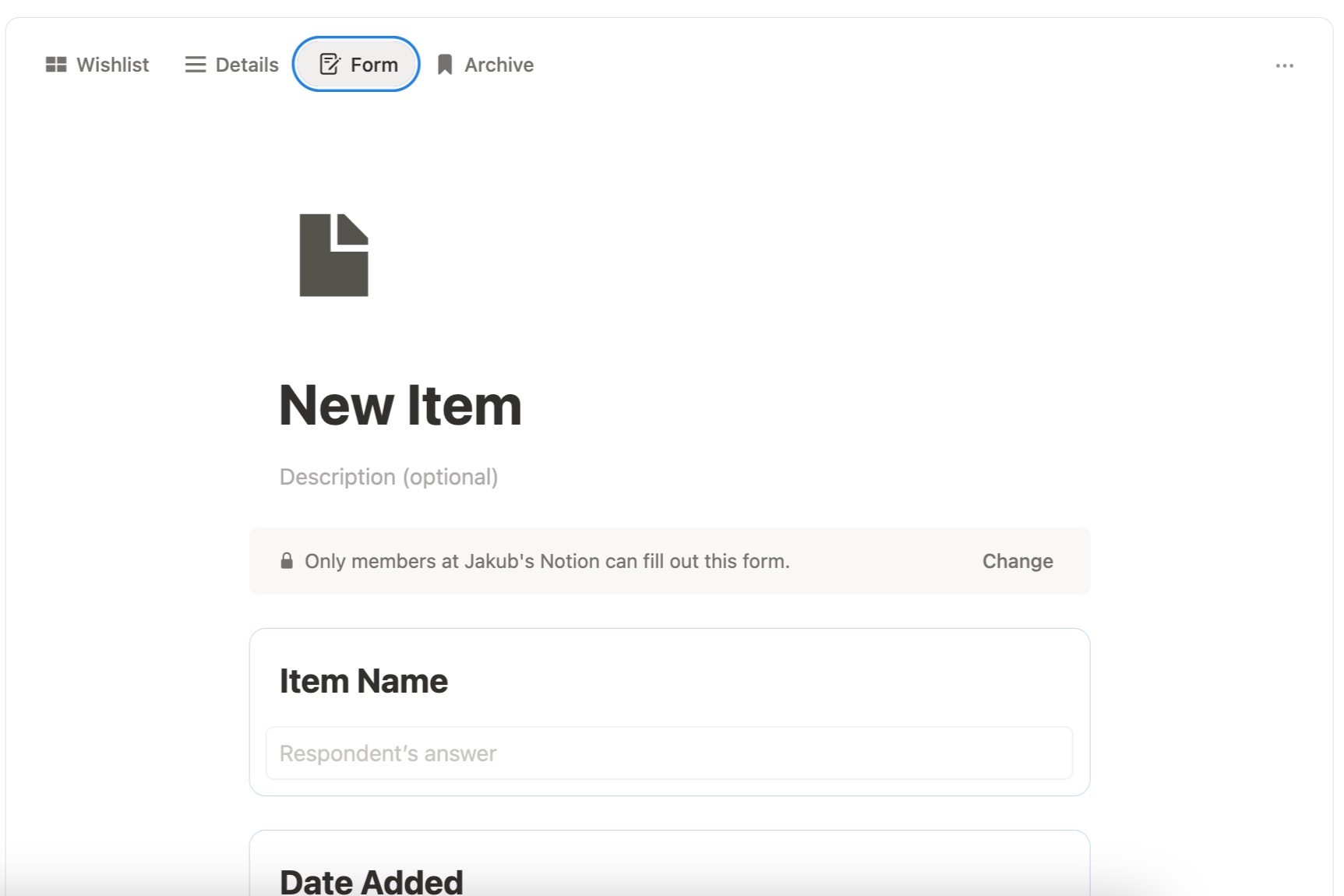The image size is (1344, 896).
Task: Click the Description (optional) field
Action: (389, 477)
